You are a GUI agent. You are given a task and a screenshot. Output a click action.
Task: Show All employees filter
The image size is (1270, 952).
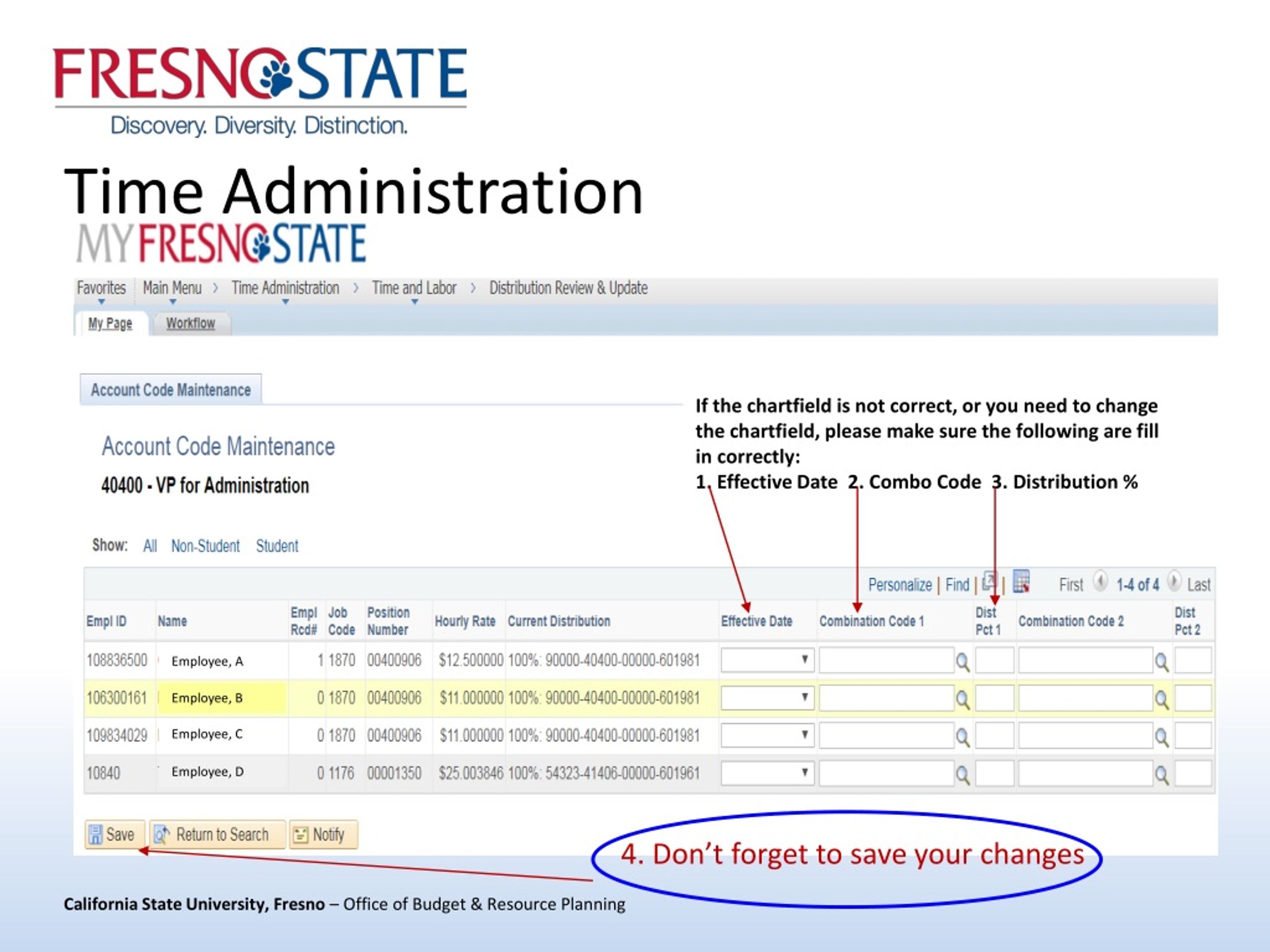[150, 546]
